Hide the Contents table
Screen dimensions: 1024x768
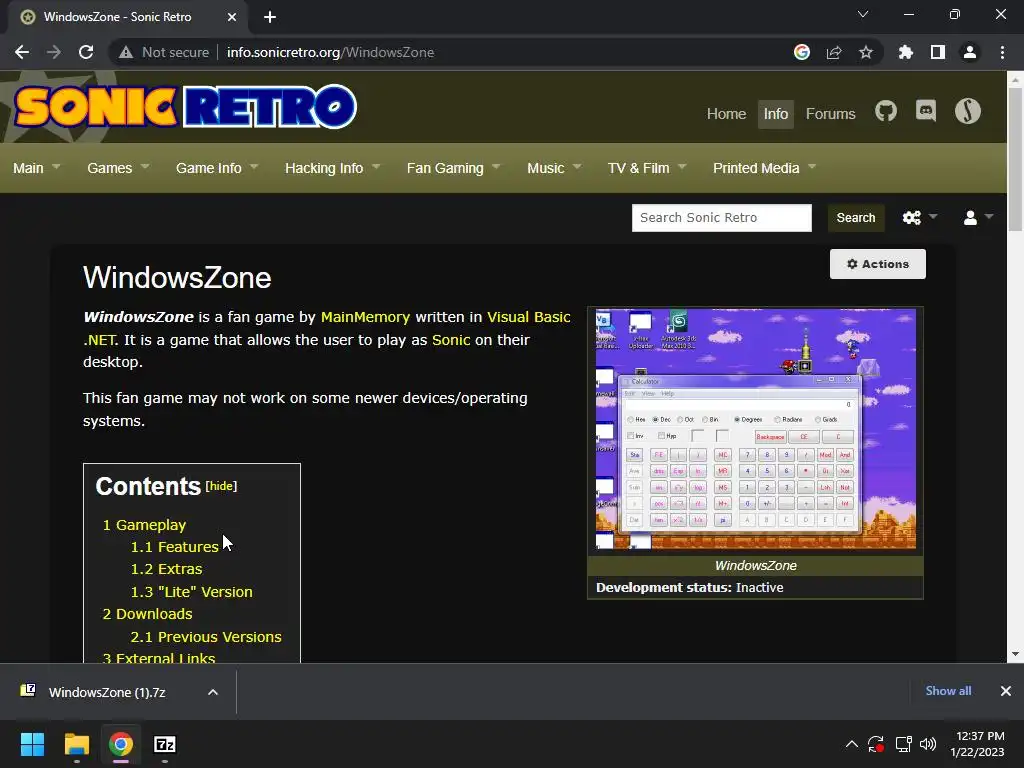[221, 486]
